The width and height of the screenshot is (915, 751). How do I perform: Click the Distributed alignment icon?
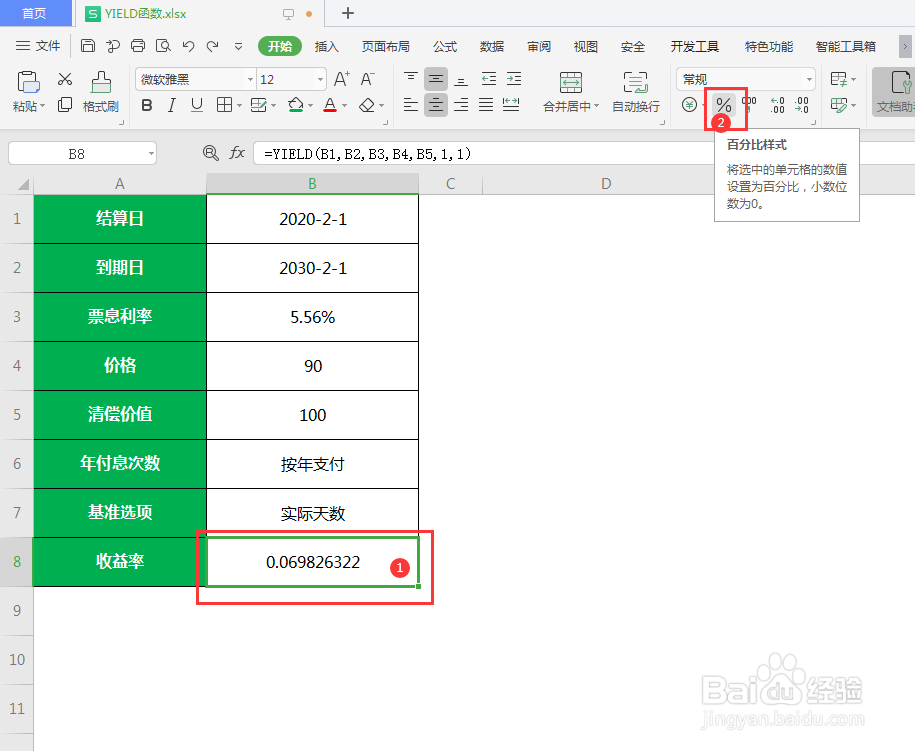click(x=511, y=105)
